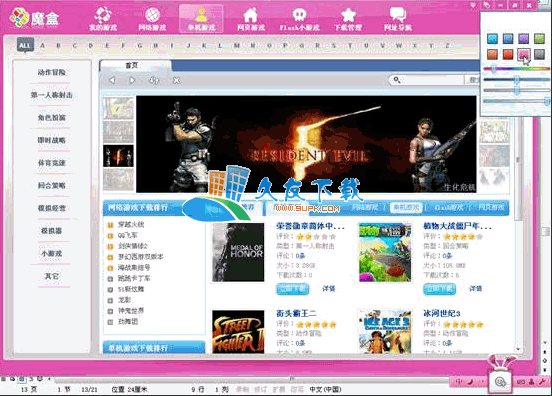Open the 我的游戏 (My Games) section

tap(103, 18)
